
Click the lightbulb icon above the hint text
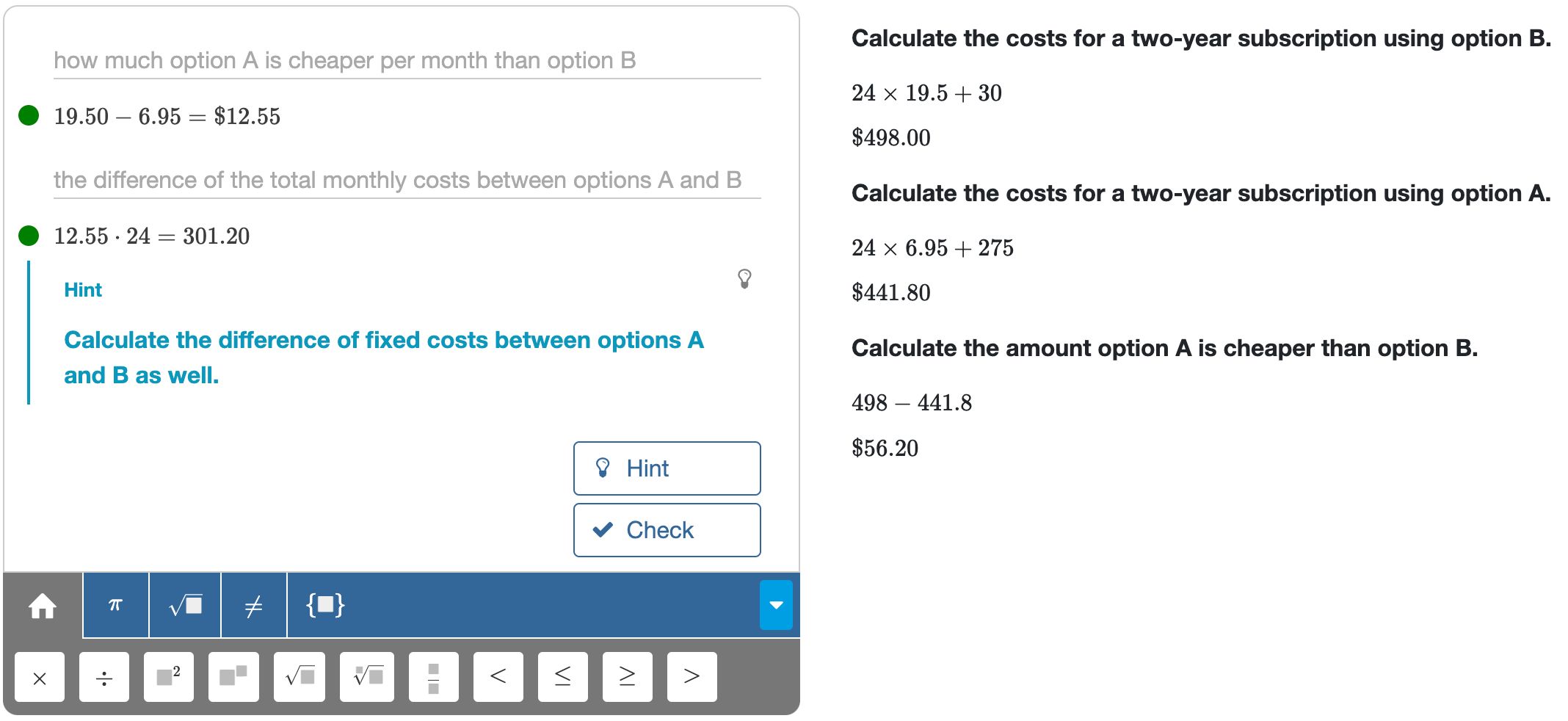(x=744, y=279)
